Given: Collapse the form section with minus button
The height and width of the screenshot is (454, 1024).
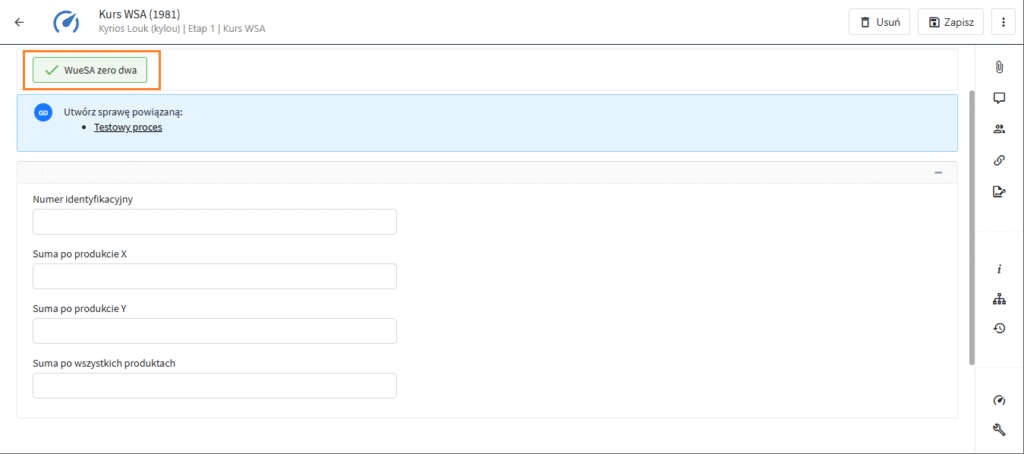Looking at the screenshot, I should pos(938,173).
